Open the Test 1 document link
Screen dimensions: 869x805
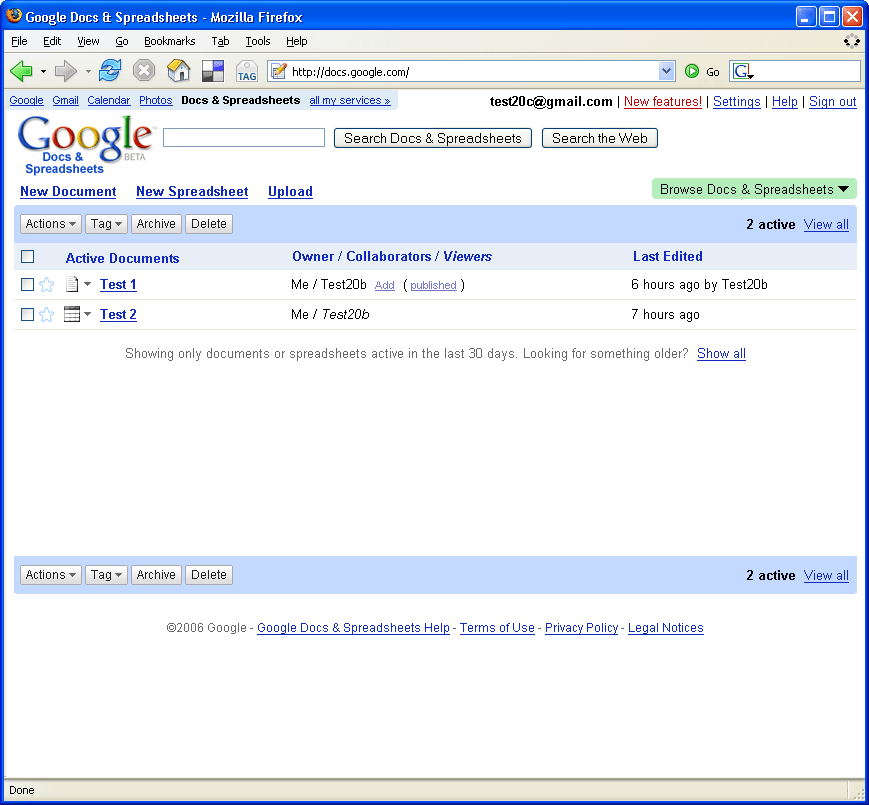tap(118, 284)
